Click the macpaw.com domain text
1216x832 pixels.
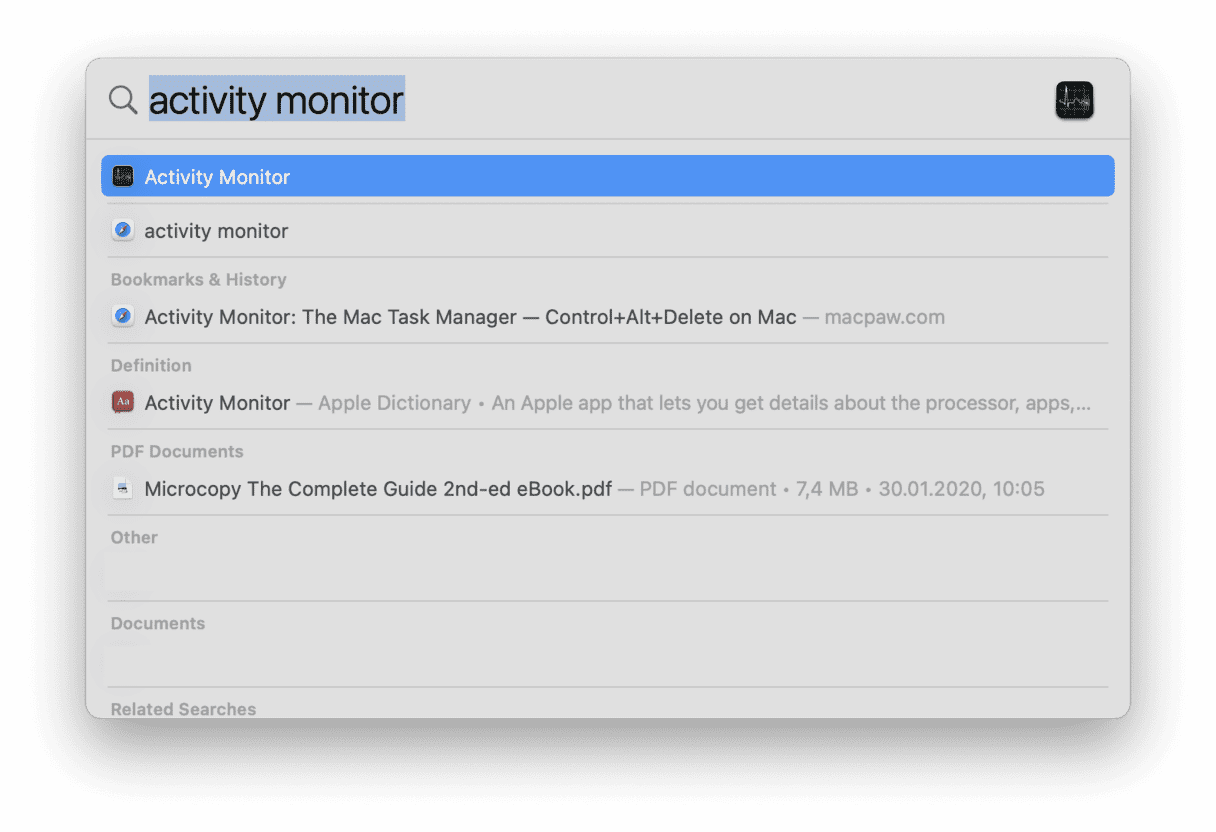(884, 317)
